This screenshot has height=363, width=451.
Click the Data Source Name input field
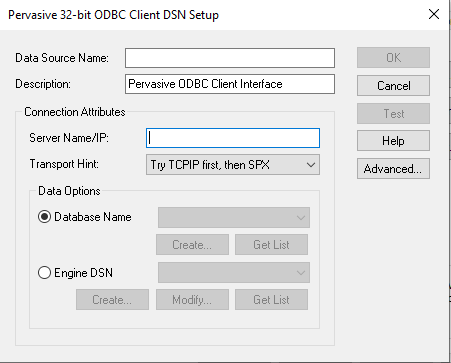[x=230, y=58]
